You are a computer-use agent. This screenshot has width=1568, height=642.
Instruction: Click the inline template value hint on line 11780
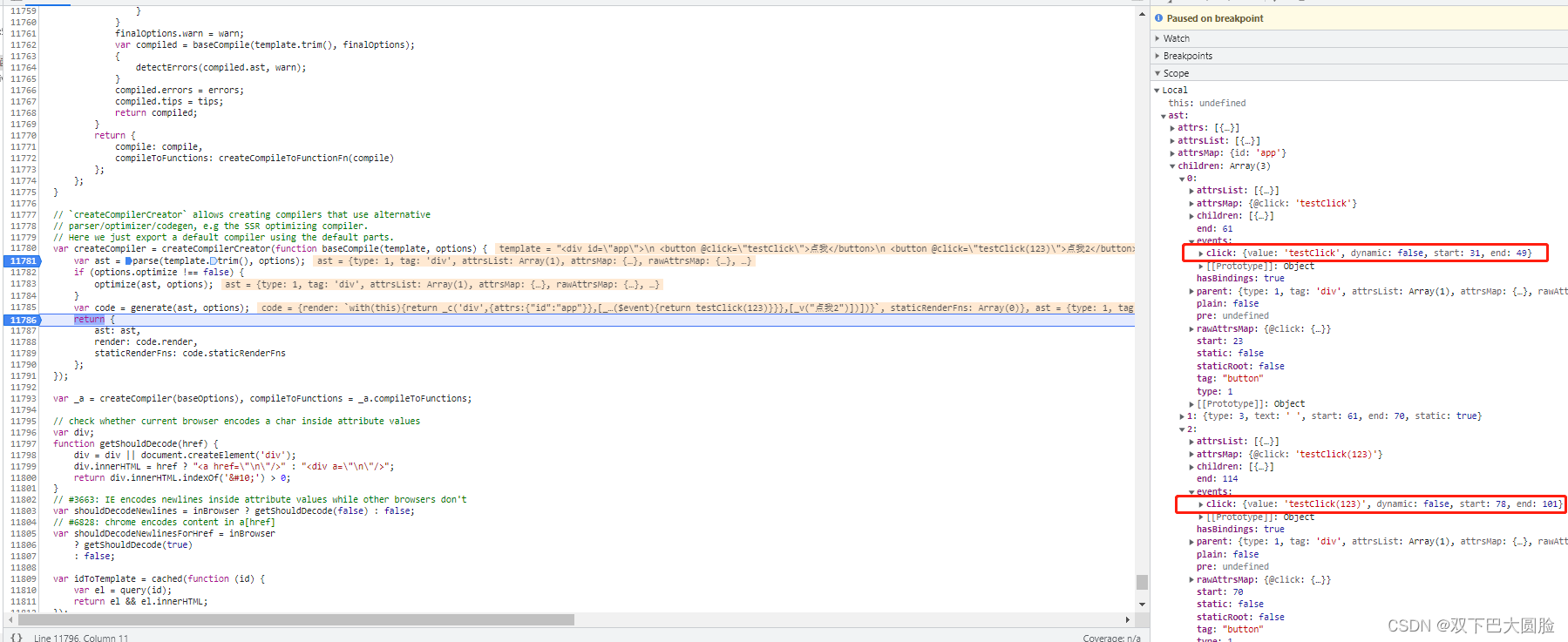[815, 249]
